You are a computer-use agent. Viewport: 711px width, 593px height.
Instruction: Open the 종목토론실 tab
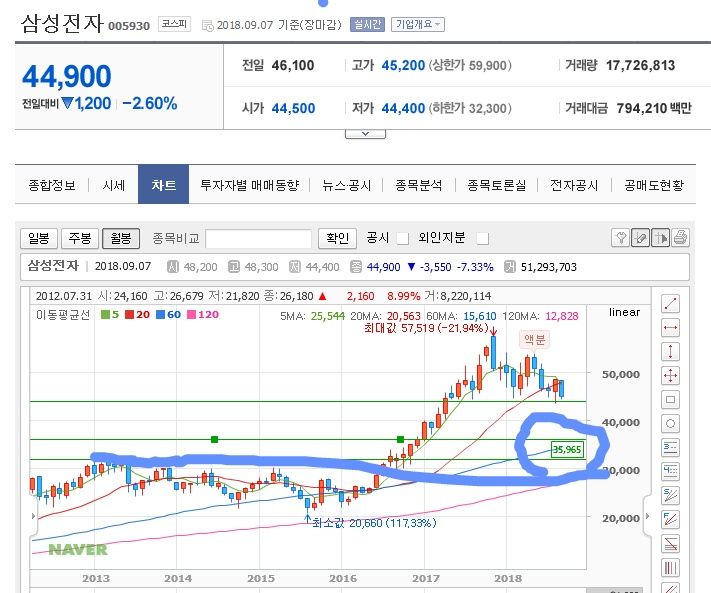click(497, 185)
